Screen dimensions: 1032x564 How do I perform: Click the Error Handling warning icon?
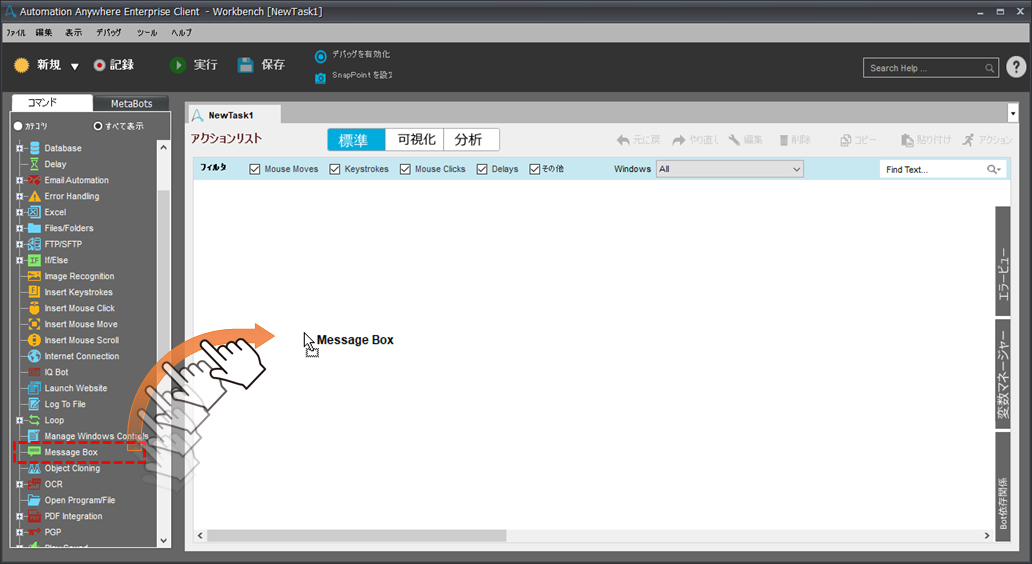coord(34,196)
